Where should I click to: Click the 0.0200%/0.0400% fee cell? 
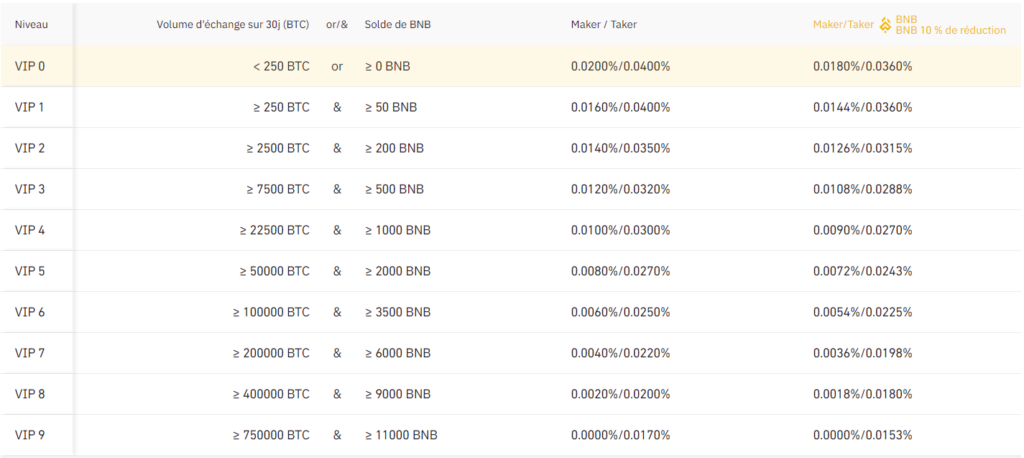pos(620,66)
